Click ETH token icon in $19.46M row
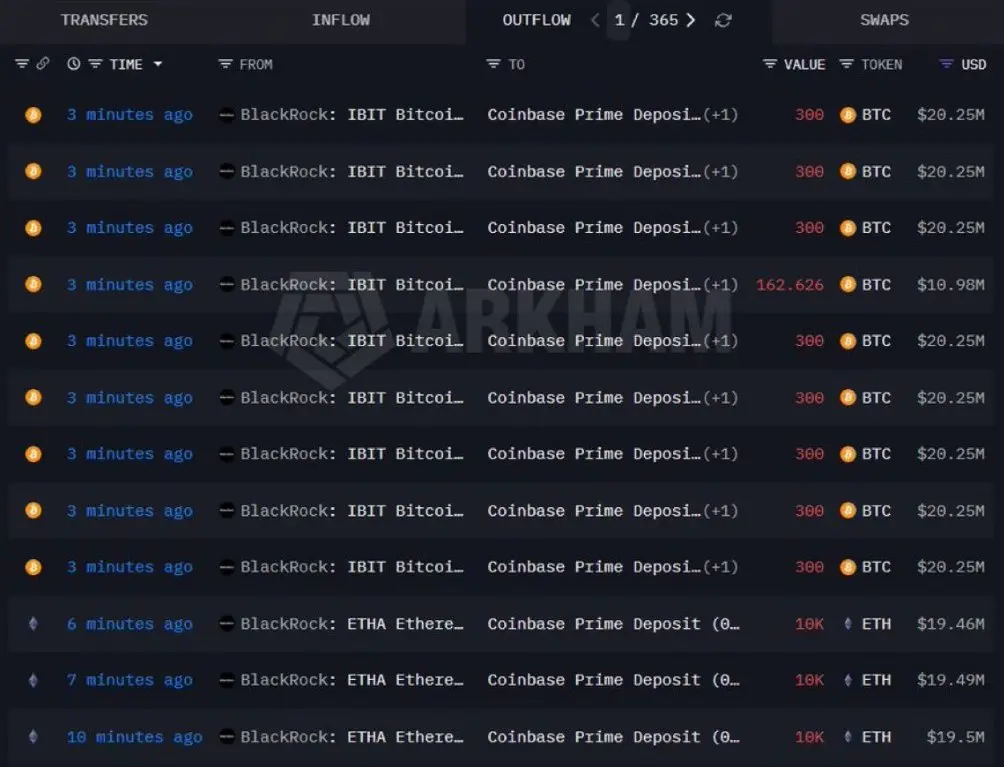Image resolution: width=1004 pixels, height=767 pixels. coord(848,624)
